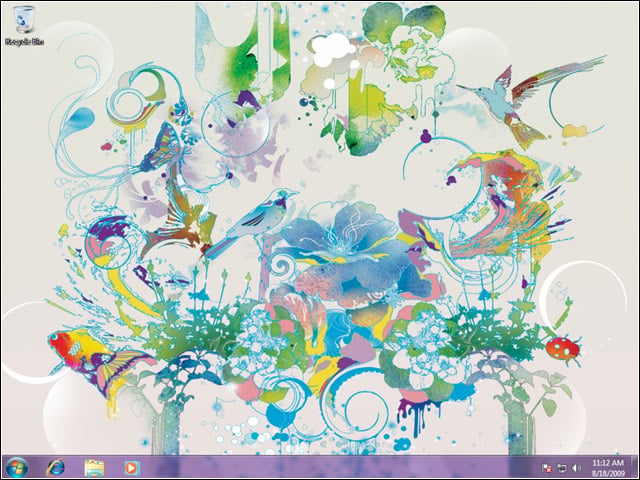Open the Windows Start menu orb
640x480 pixels.
coord(17,467)
